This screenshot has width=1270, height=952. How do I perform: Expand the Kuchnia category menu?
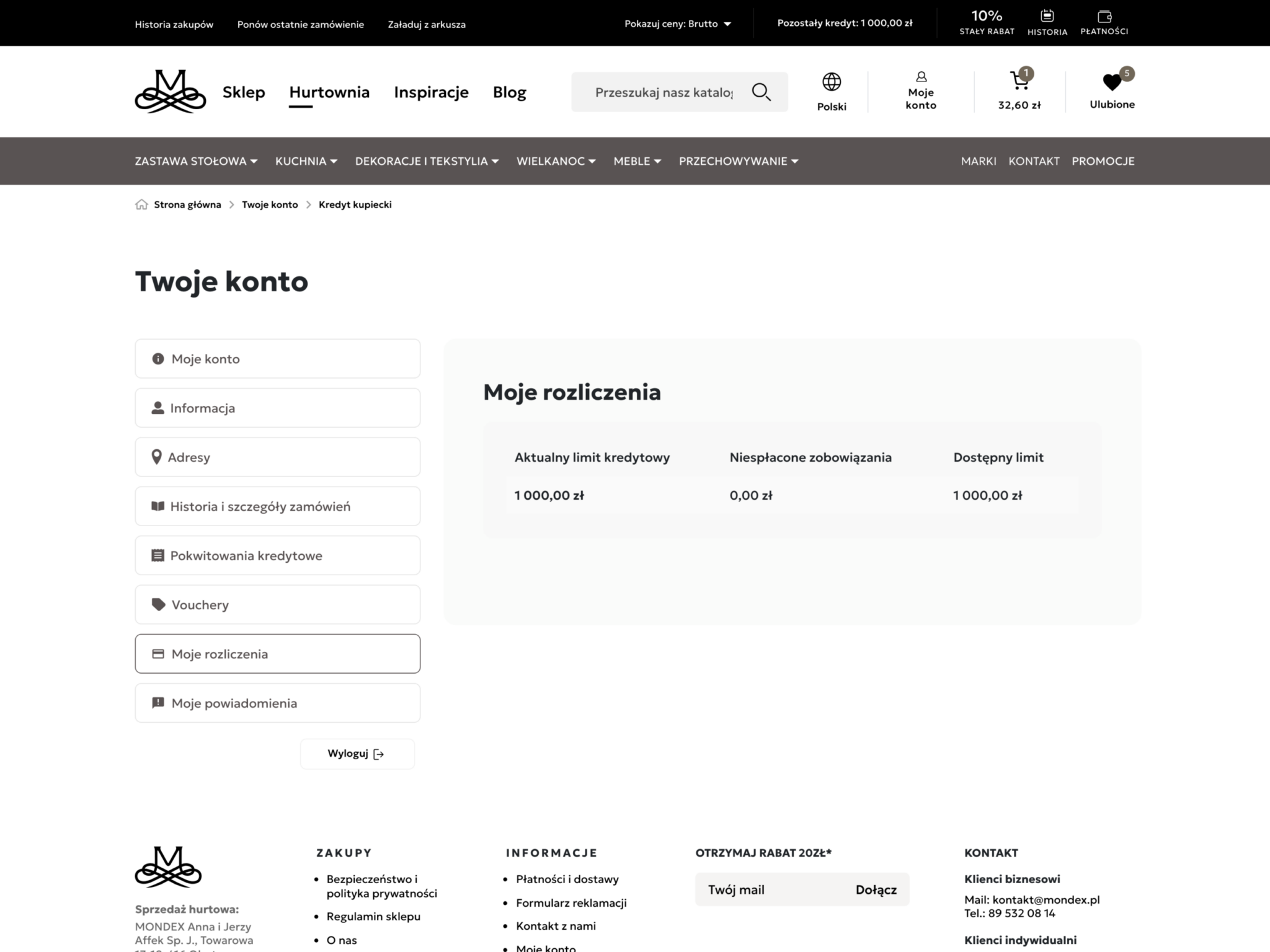[306, 161]
